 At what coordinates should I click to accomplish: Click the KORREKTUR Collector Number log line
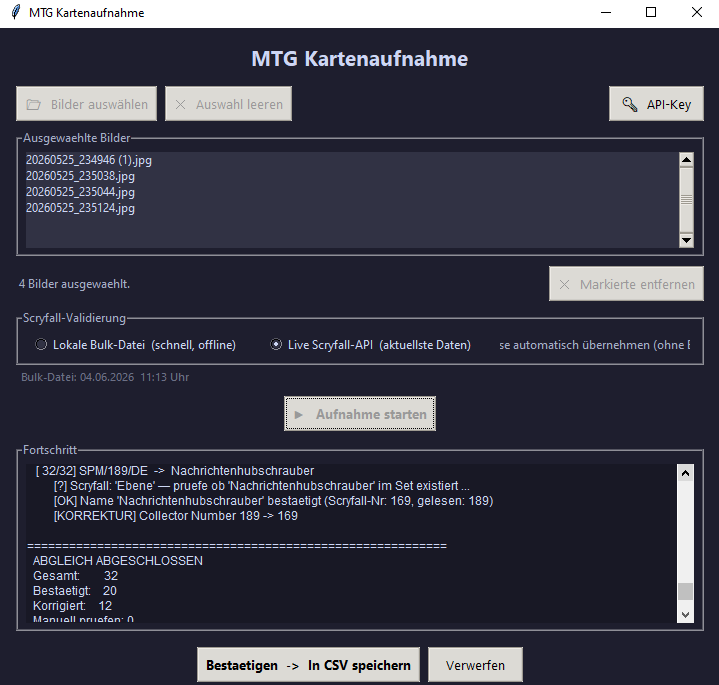pos(176,516)
